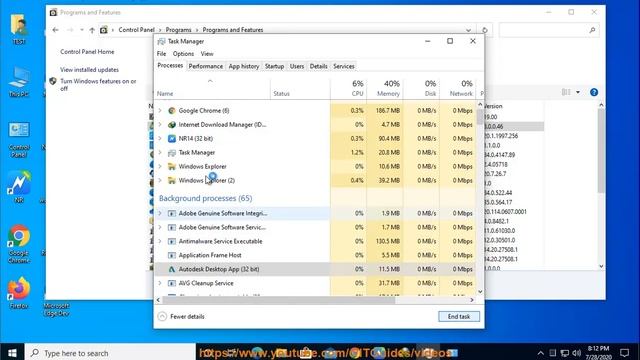Click the volume speaker tray icon
The height and width of the screenshot is (360, 640).
pyautogui.click(x=576, y=353)
